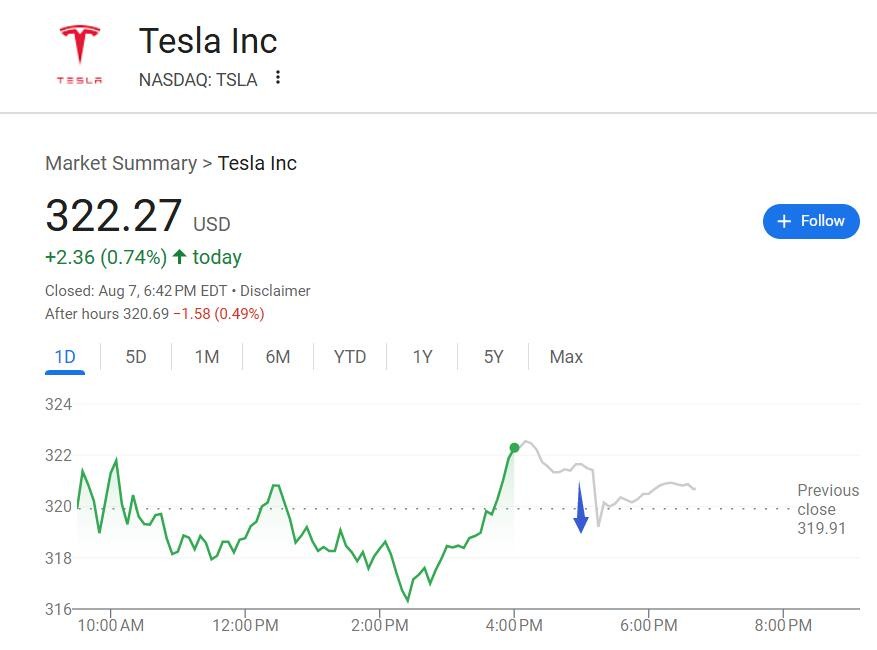Click the green up arrow next to today
The width and height of the screenshot is (877, 650).
pyautogui.click(x=180, y=257)
